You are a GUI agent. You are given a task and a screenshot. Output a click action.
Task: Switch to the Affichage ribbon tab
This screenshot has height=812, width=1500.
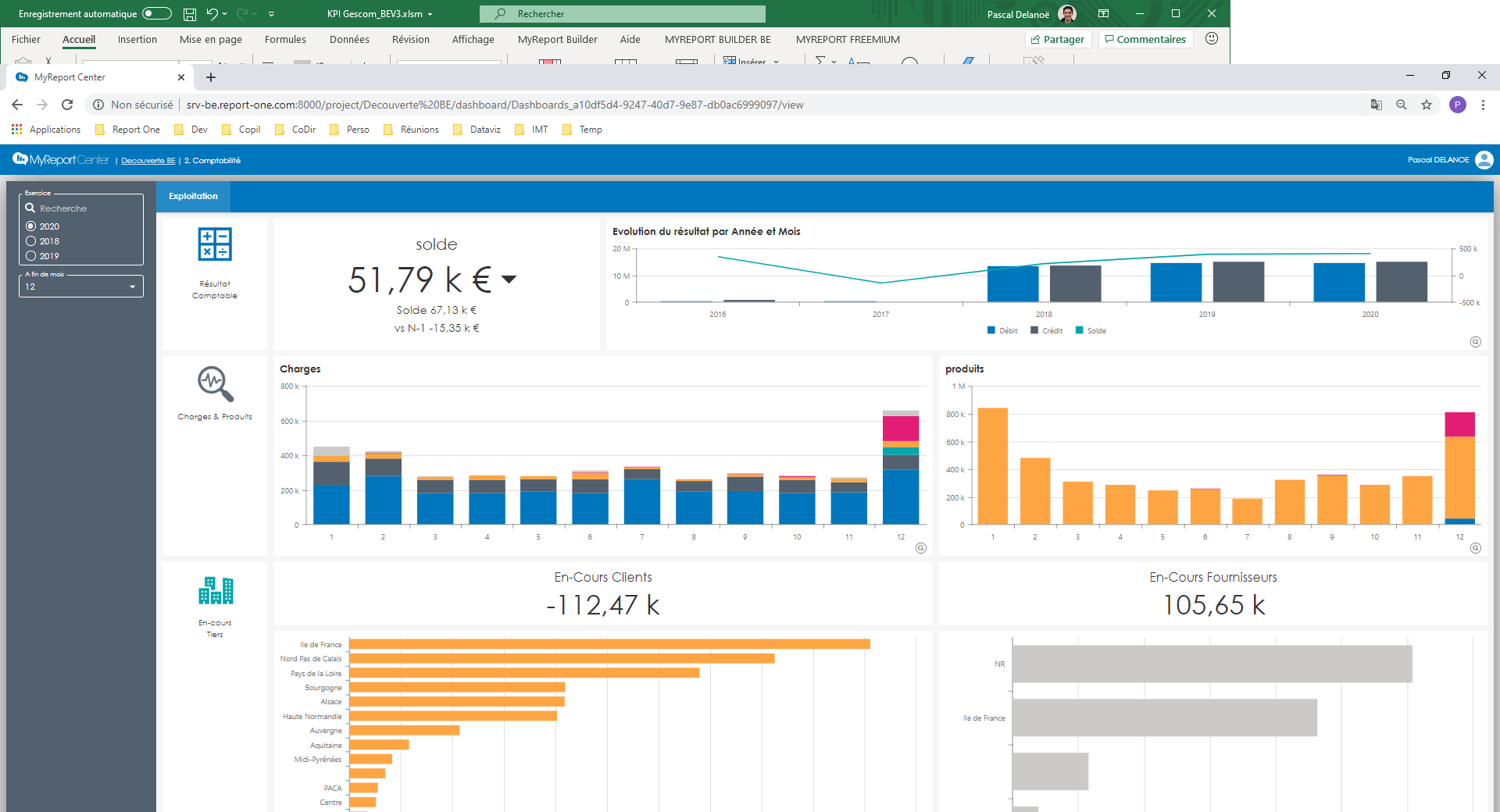[473, 40]
